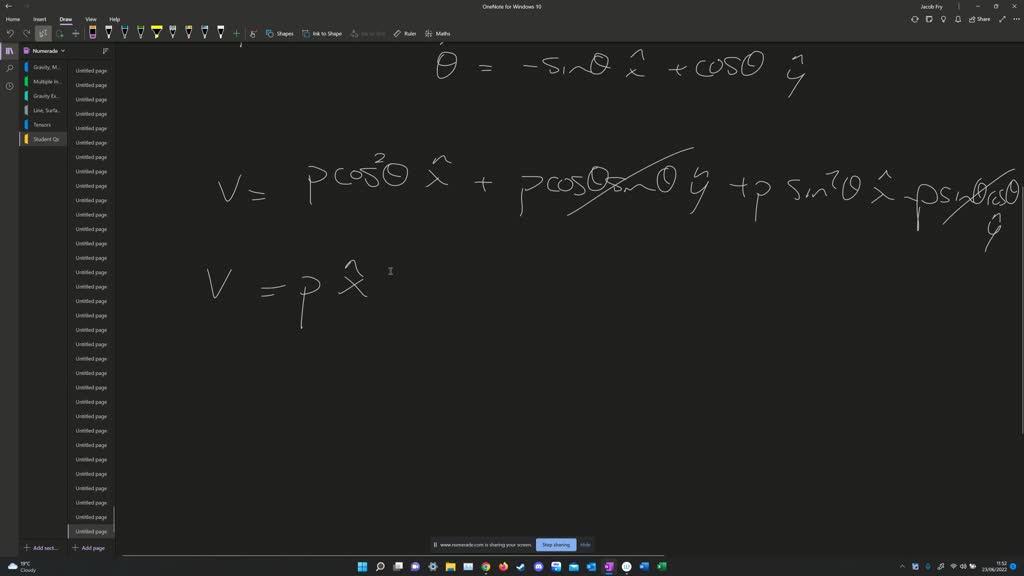Open weather widget showing Cloudy
This screenshot has width=1024, height=576.
(x=22, y=566)
